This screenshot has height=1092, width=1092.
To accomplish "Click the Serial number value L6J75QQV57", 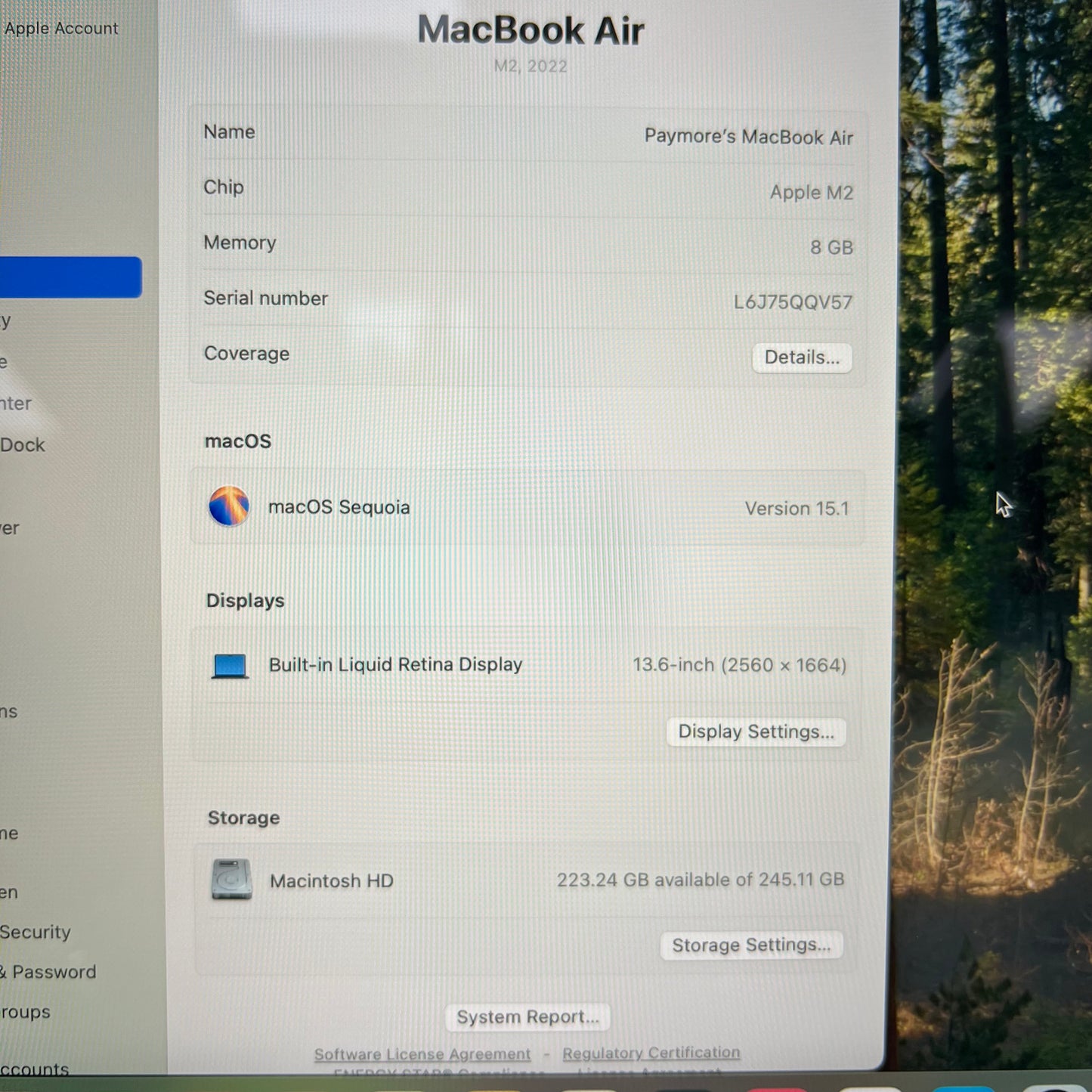I will click(x=791, y=302).
